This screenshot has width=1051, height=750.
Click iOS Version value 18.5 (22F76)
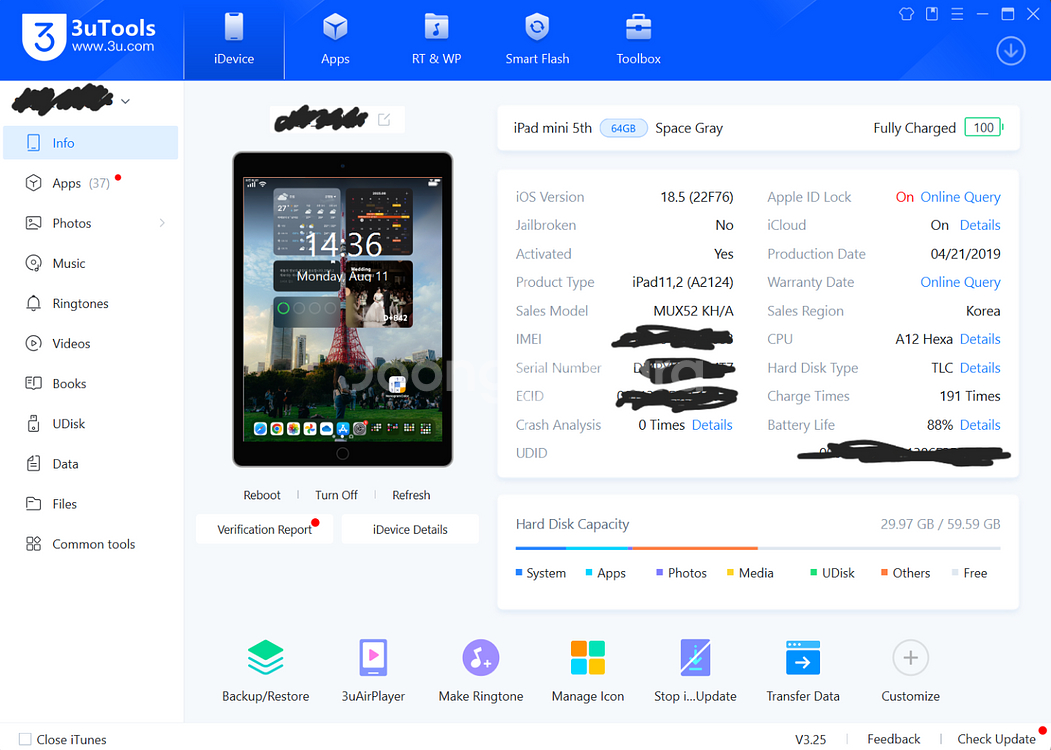coord(696,197)
